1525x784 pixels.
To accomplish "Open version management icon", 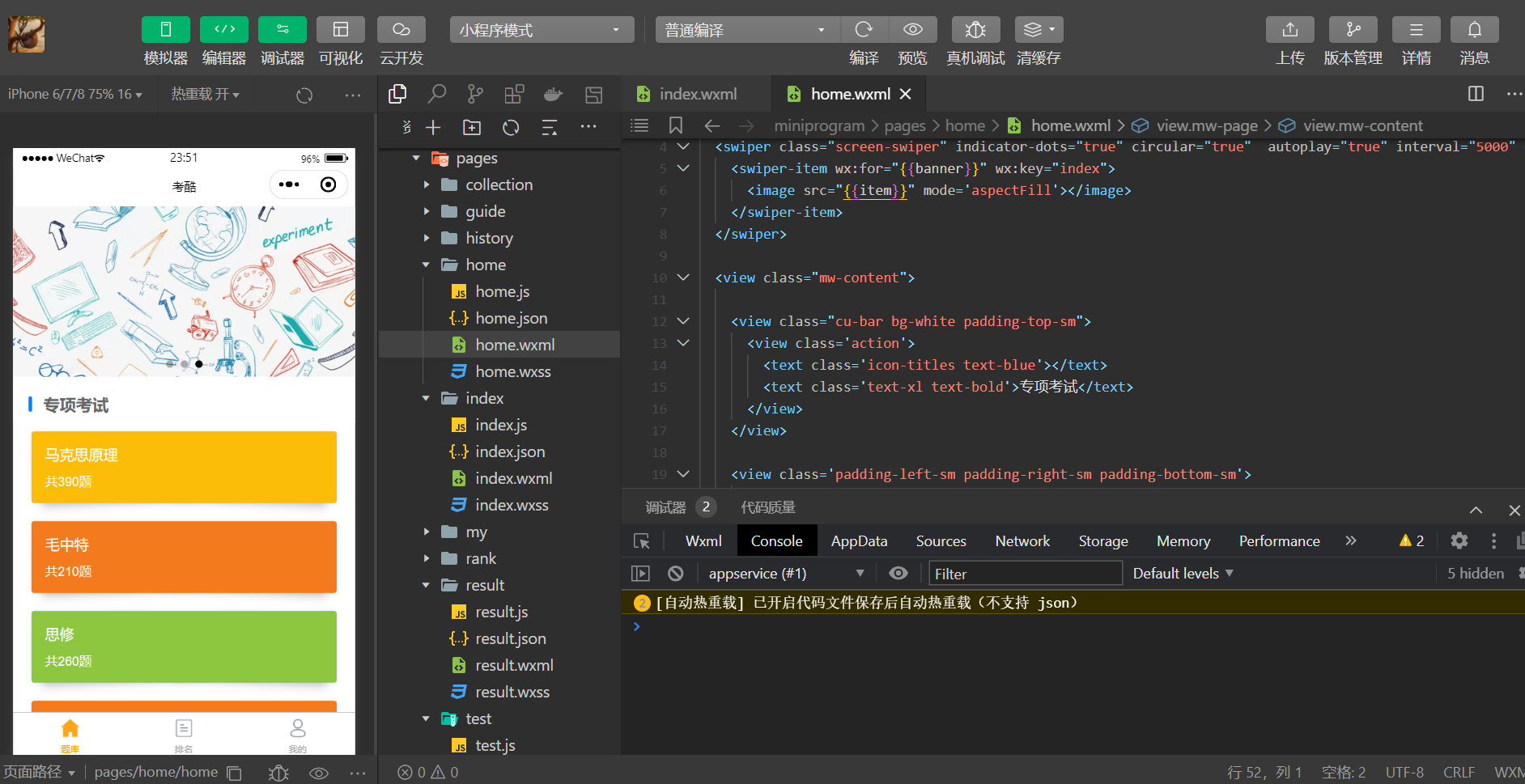I will 1353,30.
